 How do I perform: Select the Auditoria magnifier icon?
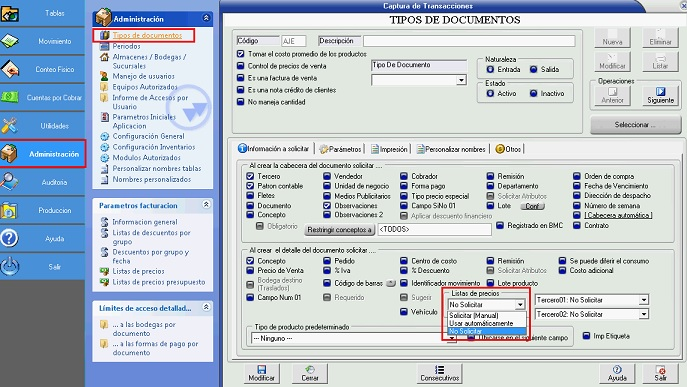pos(10,182)
